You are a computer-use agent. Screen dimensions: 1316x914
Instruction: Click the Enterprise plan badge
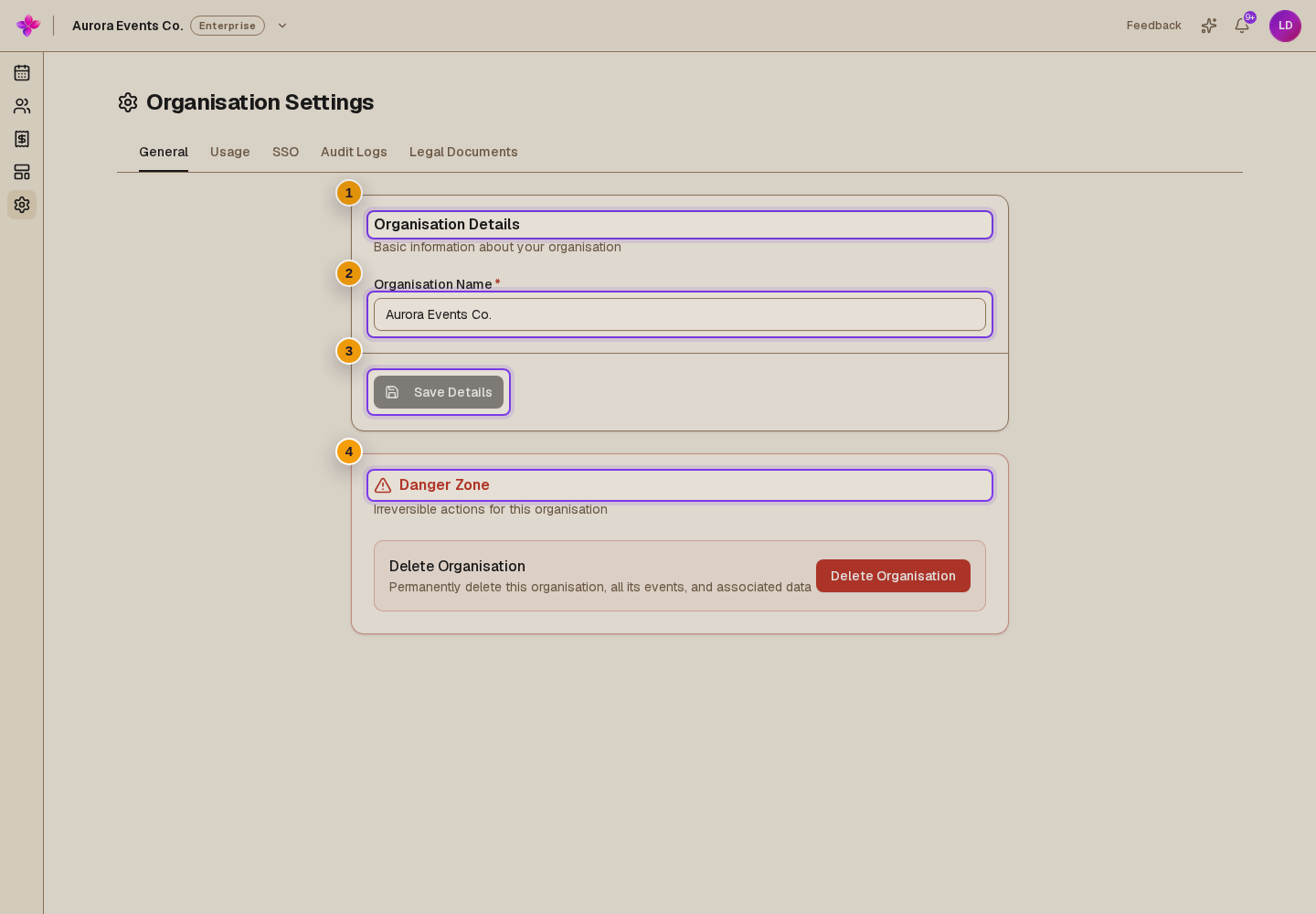(x=228, y=26)
